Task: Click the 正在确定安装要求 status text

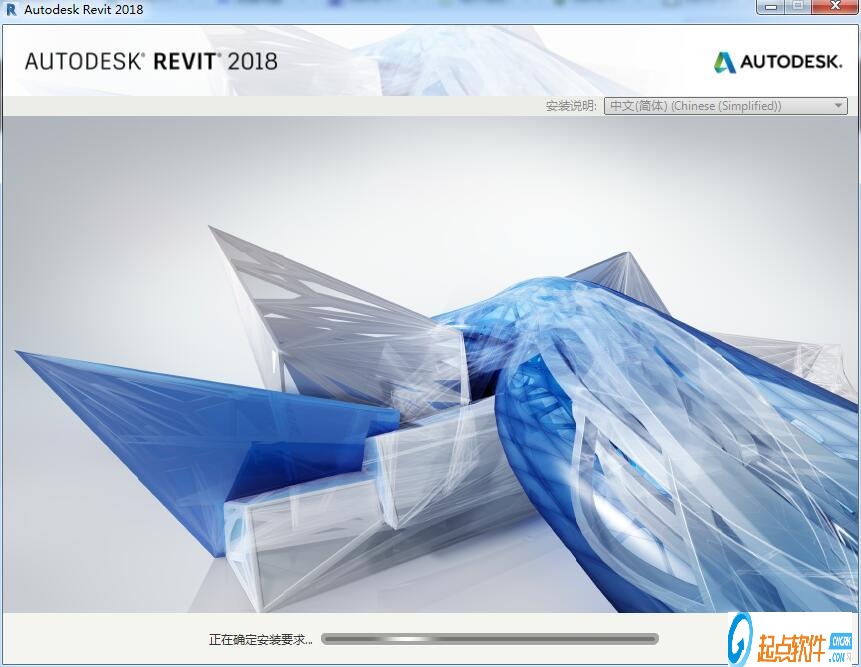Action: [x=261, y=639]
